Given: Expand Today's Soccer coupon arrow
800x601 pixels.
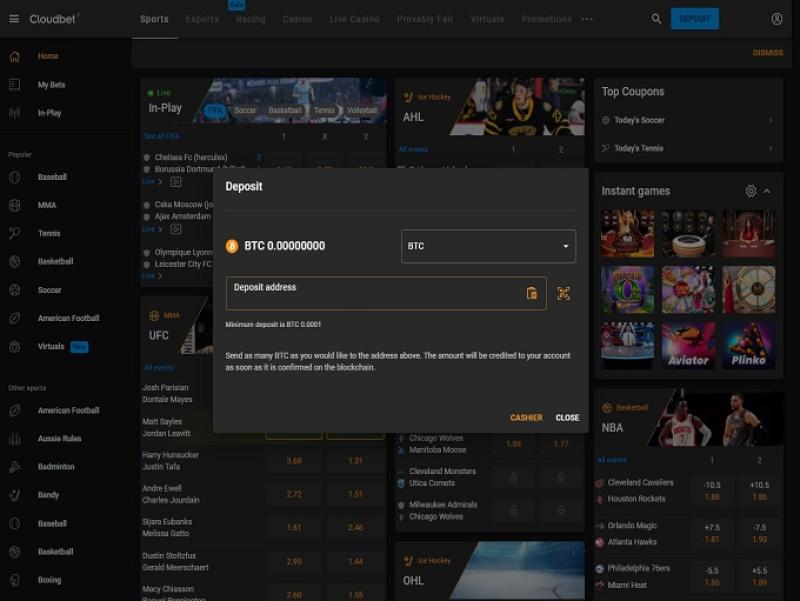Looking at the screenshot, I should pos(770,120).
